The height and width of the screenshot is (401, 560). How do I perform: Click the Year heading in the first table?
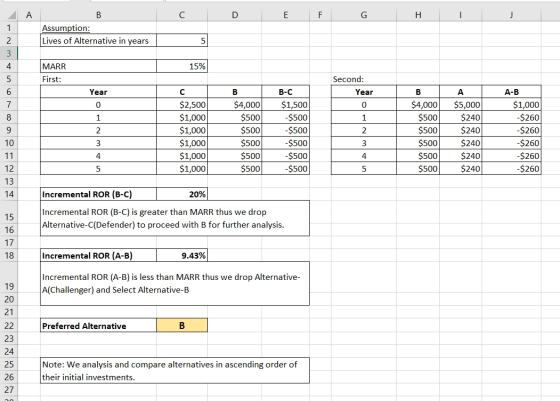click(98, 92)
